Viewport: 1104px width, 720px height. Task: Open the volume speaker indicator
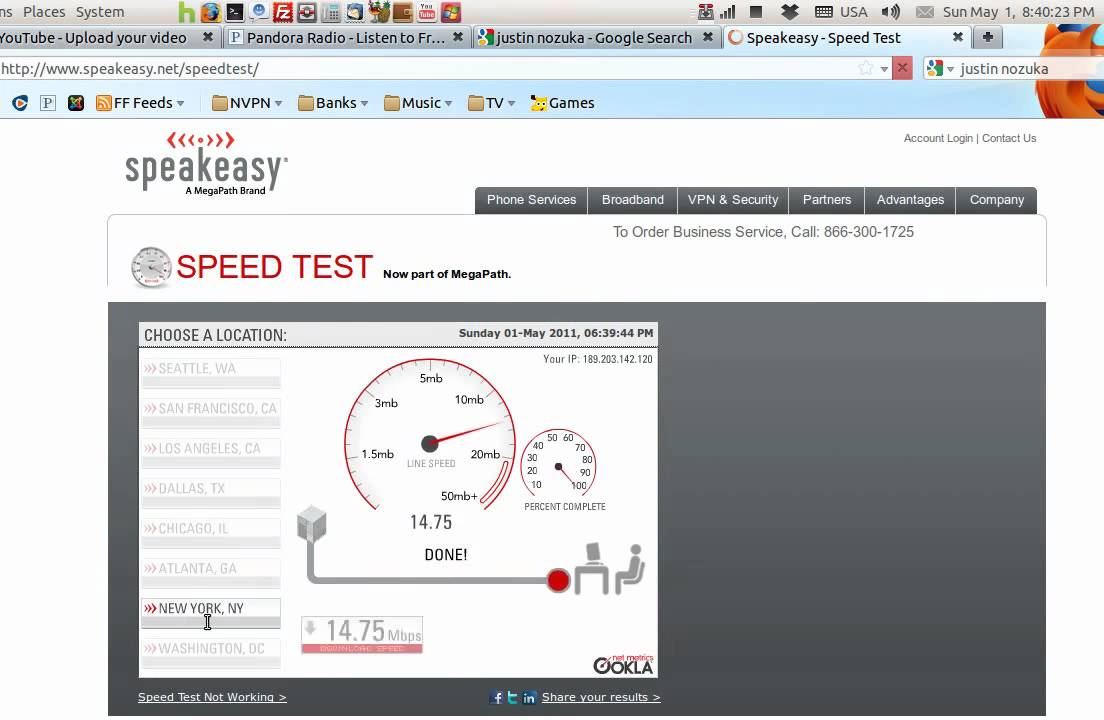click(891, 12)
